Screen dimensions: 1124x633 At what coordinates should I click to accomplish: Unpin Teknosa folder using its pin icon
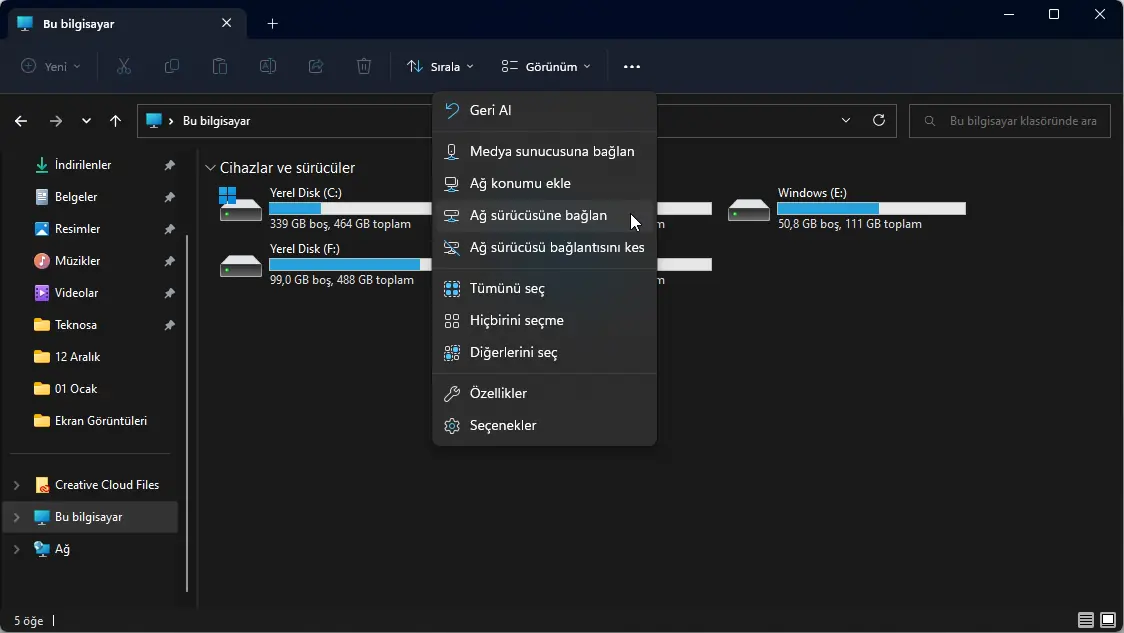(170, 325)
